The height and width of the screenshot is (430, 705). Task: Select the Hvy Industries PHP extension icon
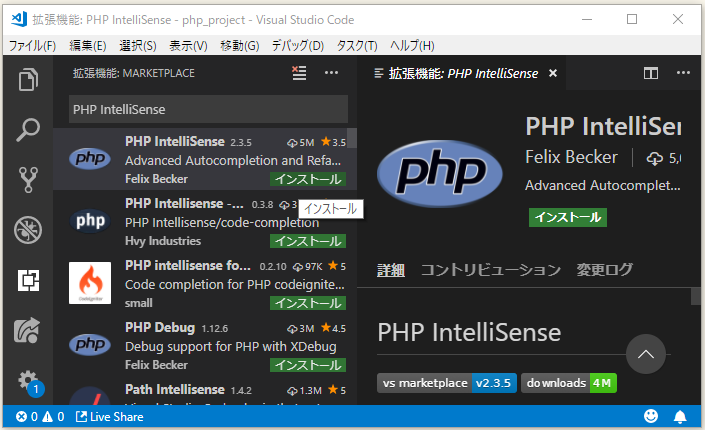click(x=90, y=221)
